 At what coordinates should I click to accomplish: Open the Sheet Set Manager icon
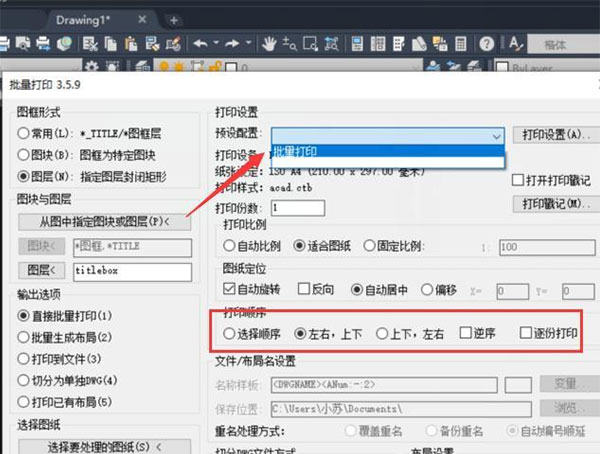(419, 44)
